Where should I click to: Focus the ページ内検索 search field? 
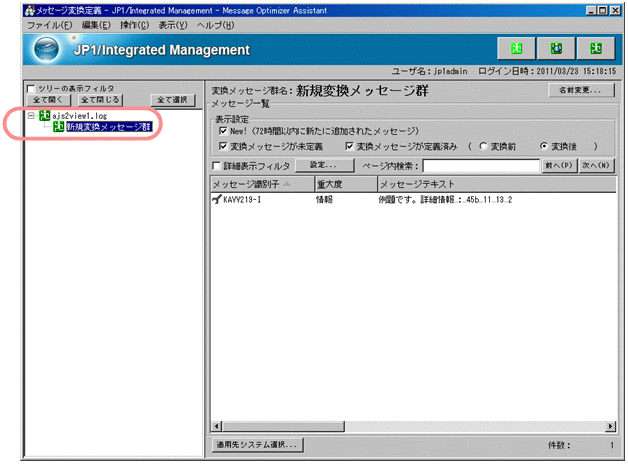[479, 165]
